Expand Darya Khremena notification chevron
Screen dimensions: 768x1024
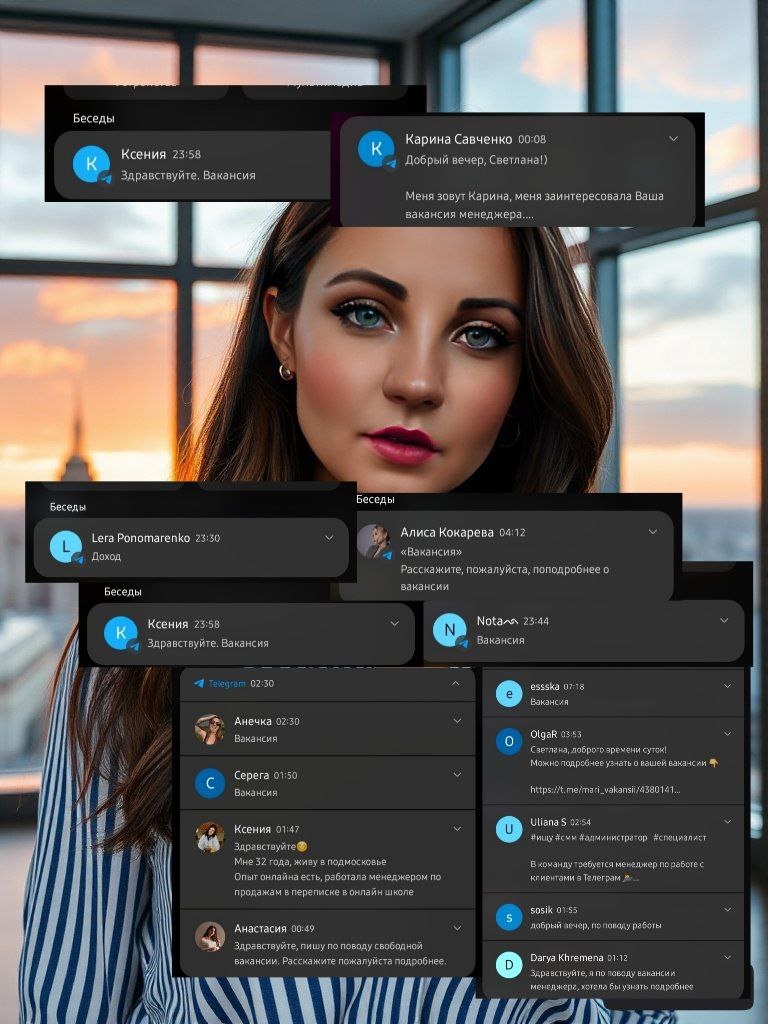coord(728,957)
